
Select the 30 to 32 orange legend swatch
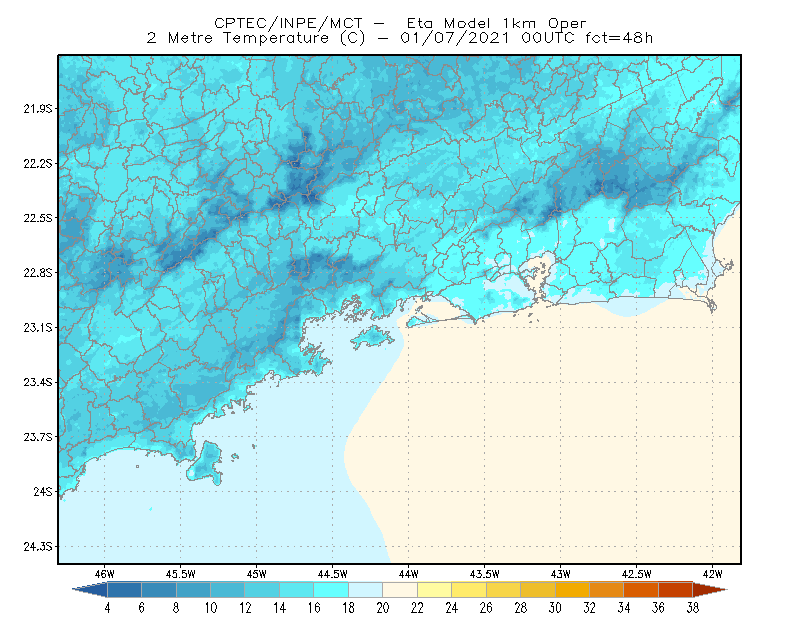pos(572,590)
